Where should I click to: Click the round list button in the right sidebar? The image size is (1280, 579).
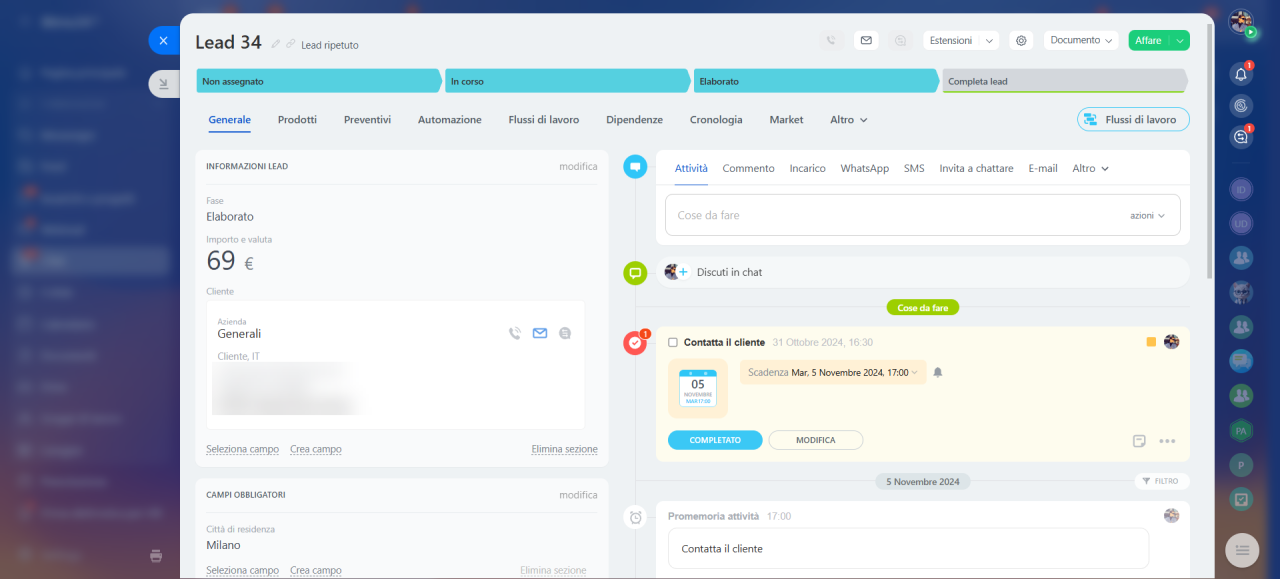click(1242, 549)
